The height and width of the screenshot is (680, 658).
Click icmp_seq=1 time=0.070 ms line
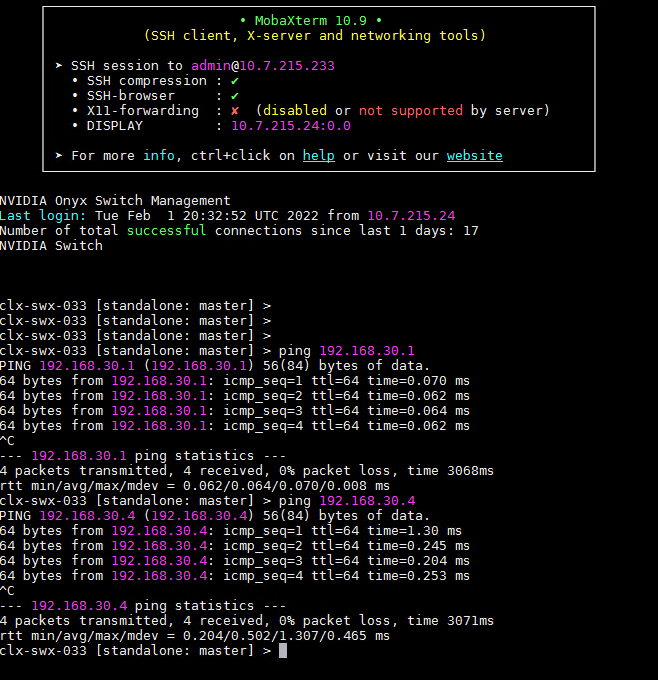(235, 381)
